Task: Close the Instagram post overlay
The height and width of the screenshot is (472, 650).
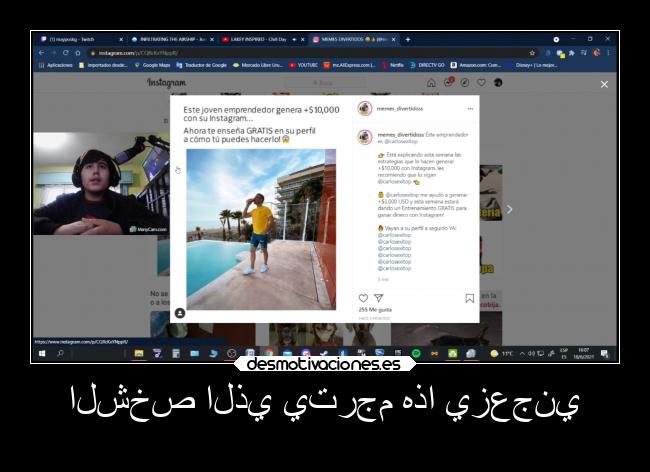Action: (x=604, y=85)
